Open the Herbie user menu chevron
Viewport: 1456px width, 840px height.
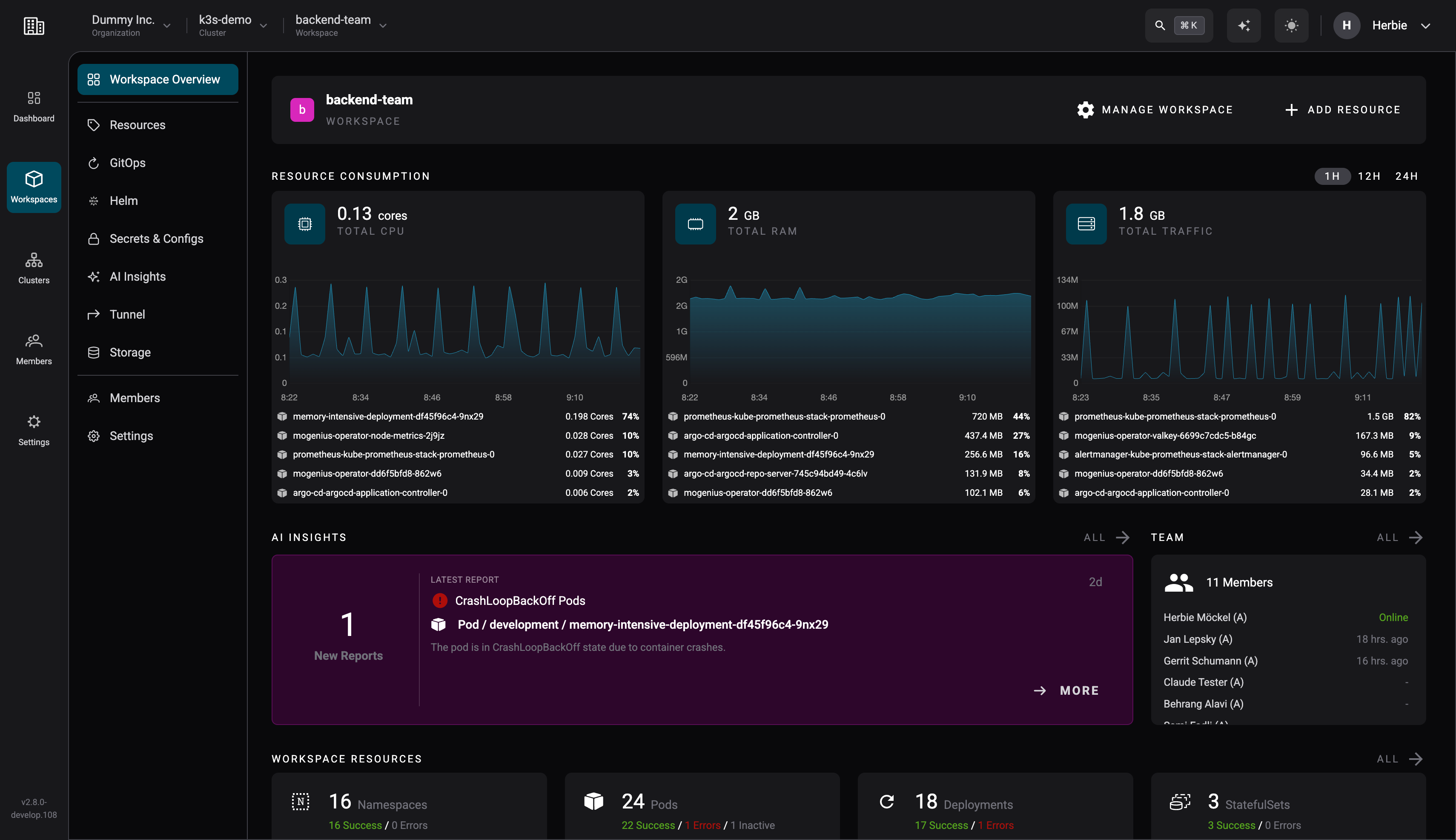click(x=1425, y=26)
